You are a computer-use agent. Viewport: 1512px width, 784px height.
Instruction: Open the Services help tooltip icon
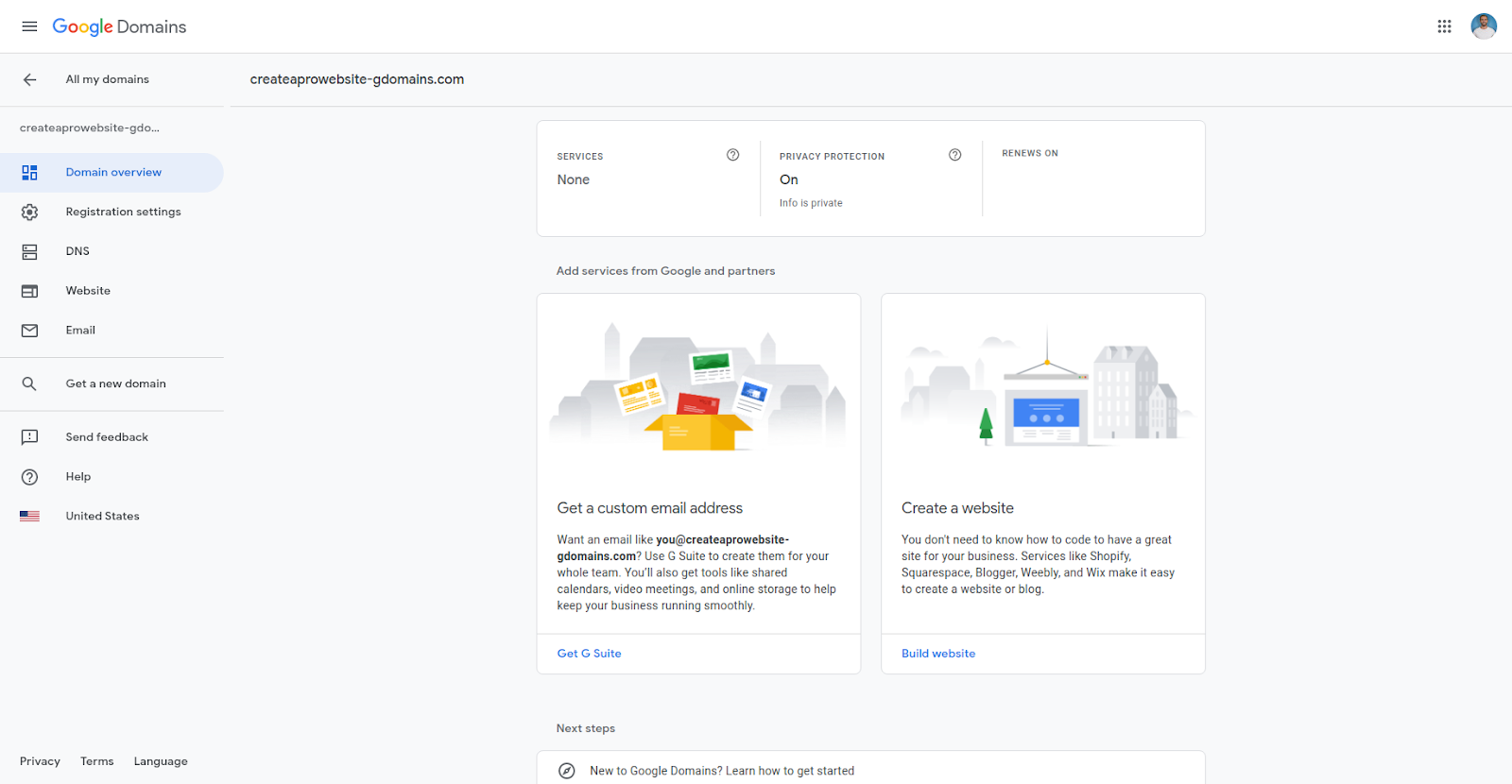(x=732, y=155)
